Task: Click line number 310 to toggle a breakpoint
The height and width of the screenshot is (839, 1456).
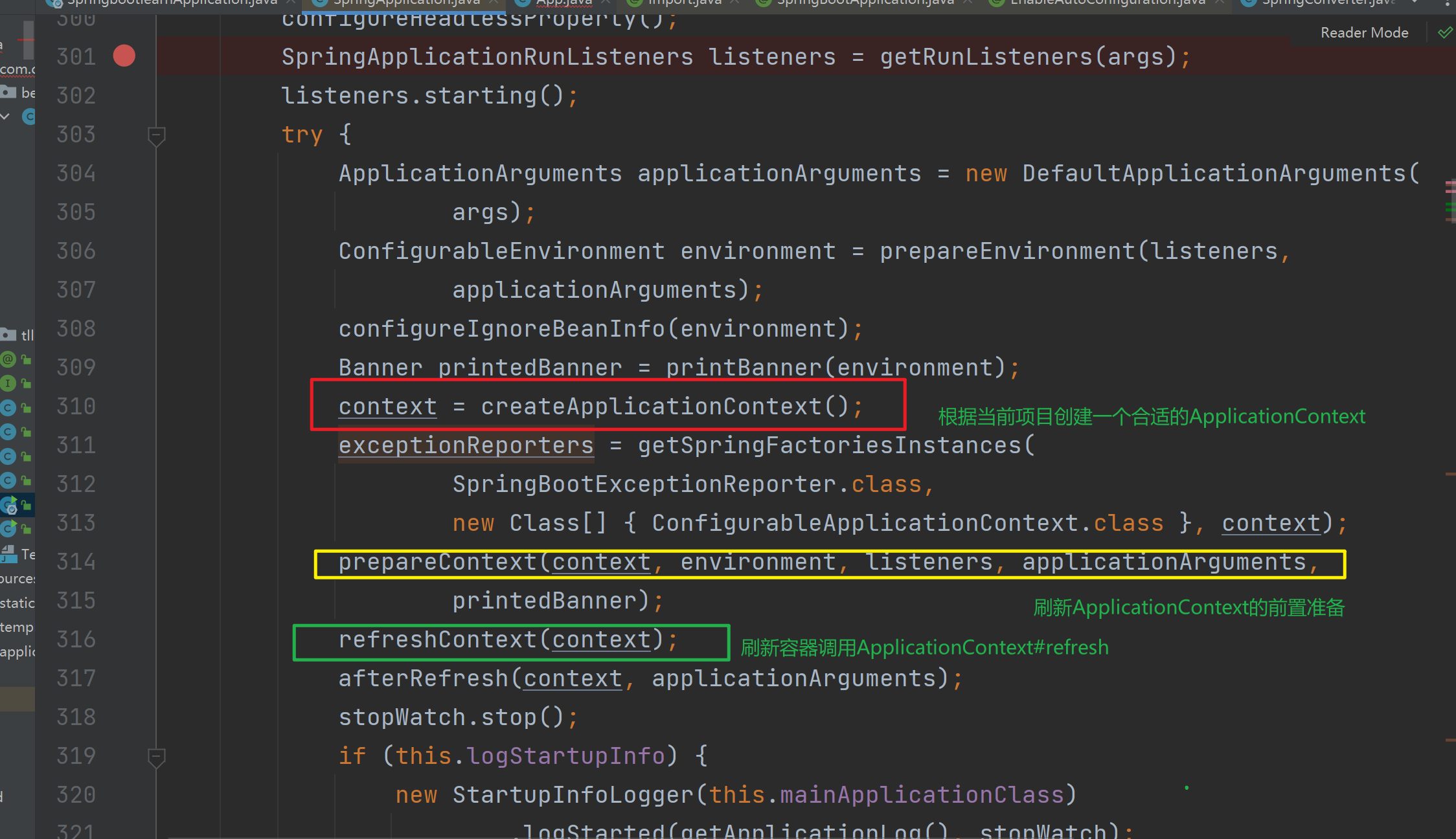Action: coord(76,407)
